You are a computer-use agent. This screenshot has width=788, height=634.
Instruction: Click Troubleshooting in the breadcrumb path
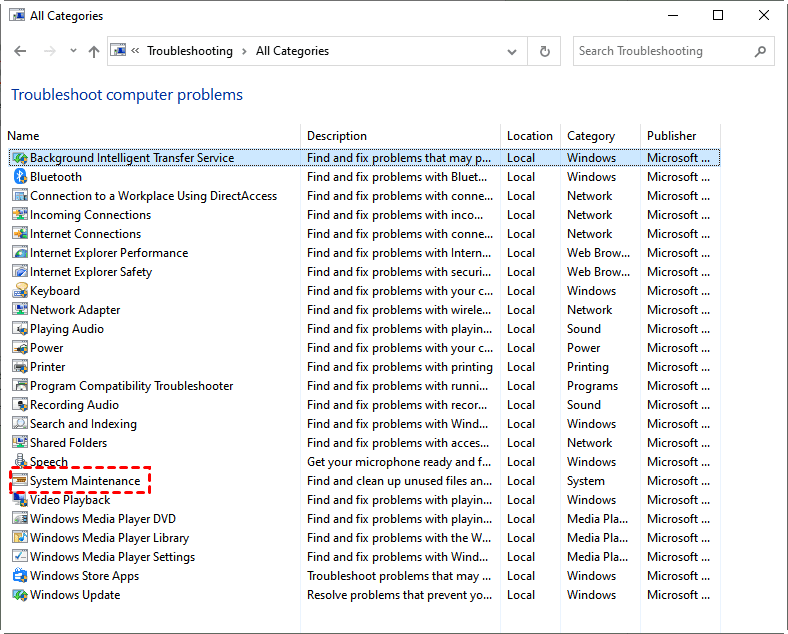(189, 51)
